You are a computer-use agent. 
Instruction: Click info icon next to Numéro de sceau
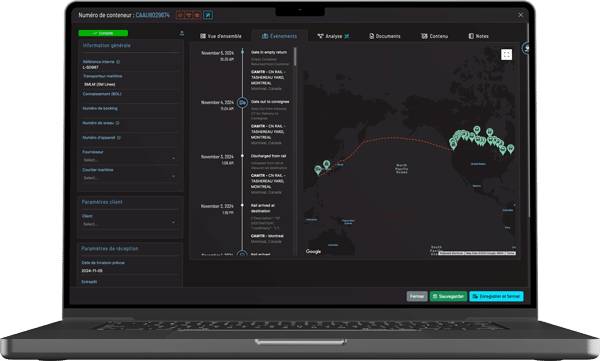coord(117,123)
